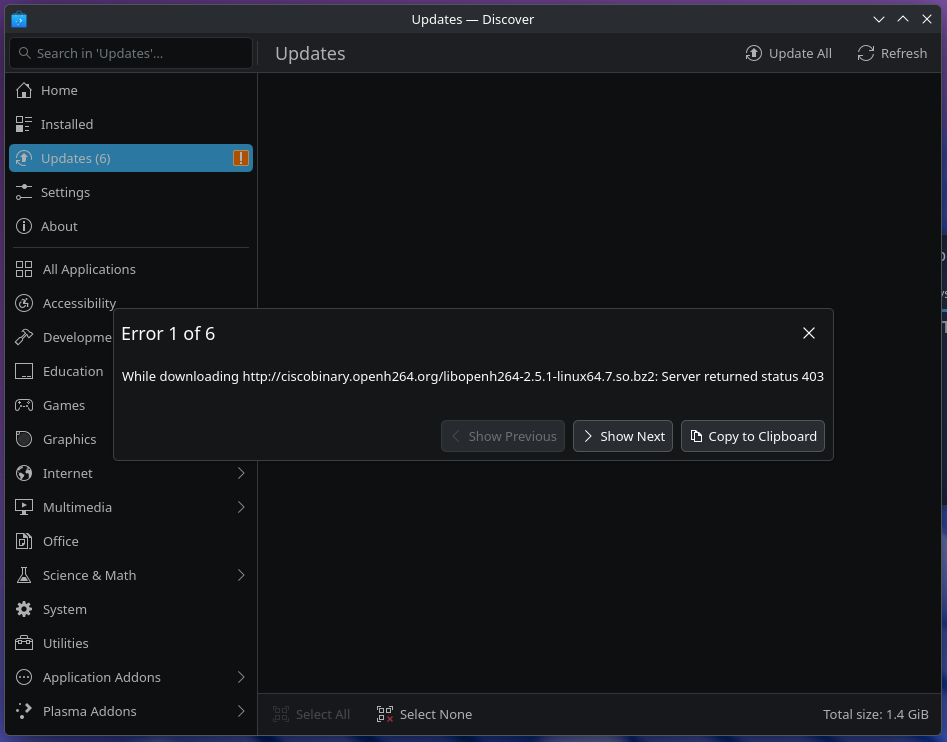
Task: Expand the Plasma Addons arrow
Action: (x=240, y=711)
